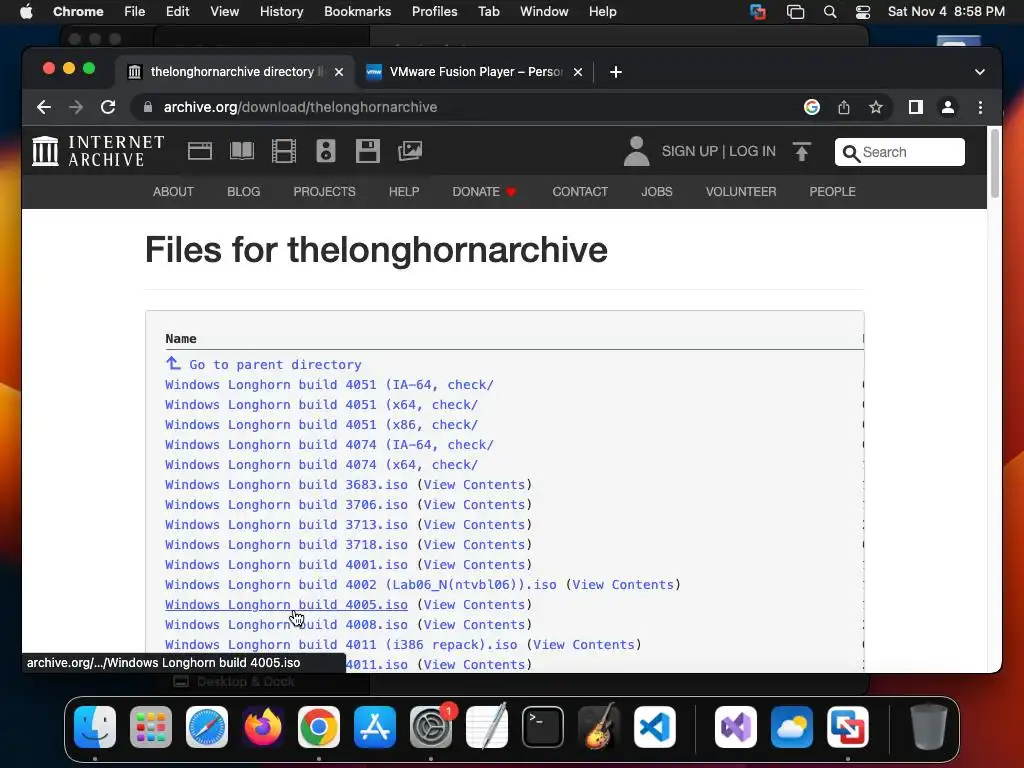Open the Software floppy disk icon
Viewport: 1024px width, 768px height.
[x=368, y=151]
